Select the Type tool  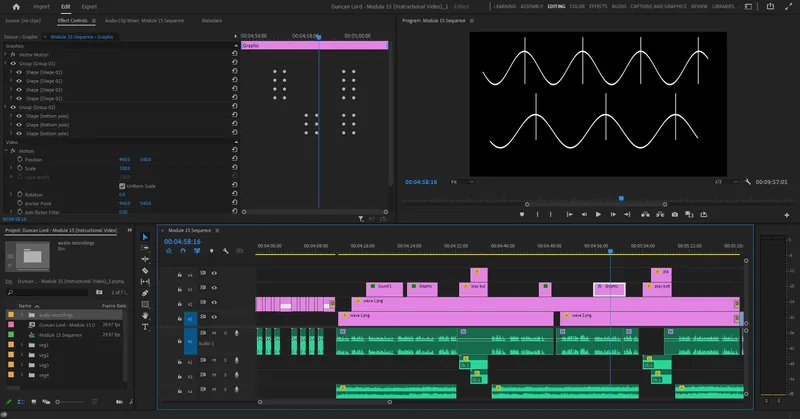point(145,327)
